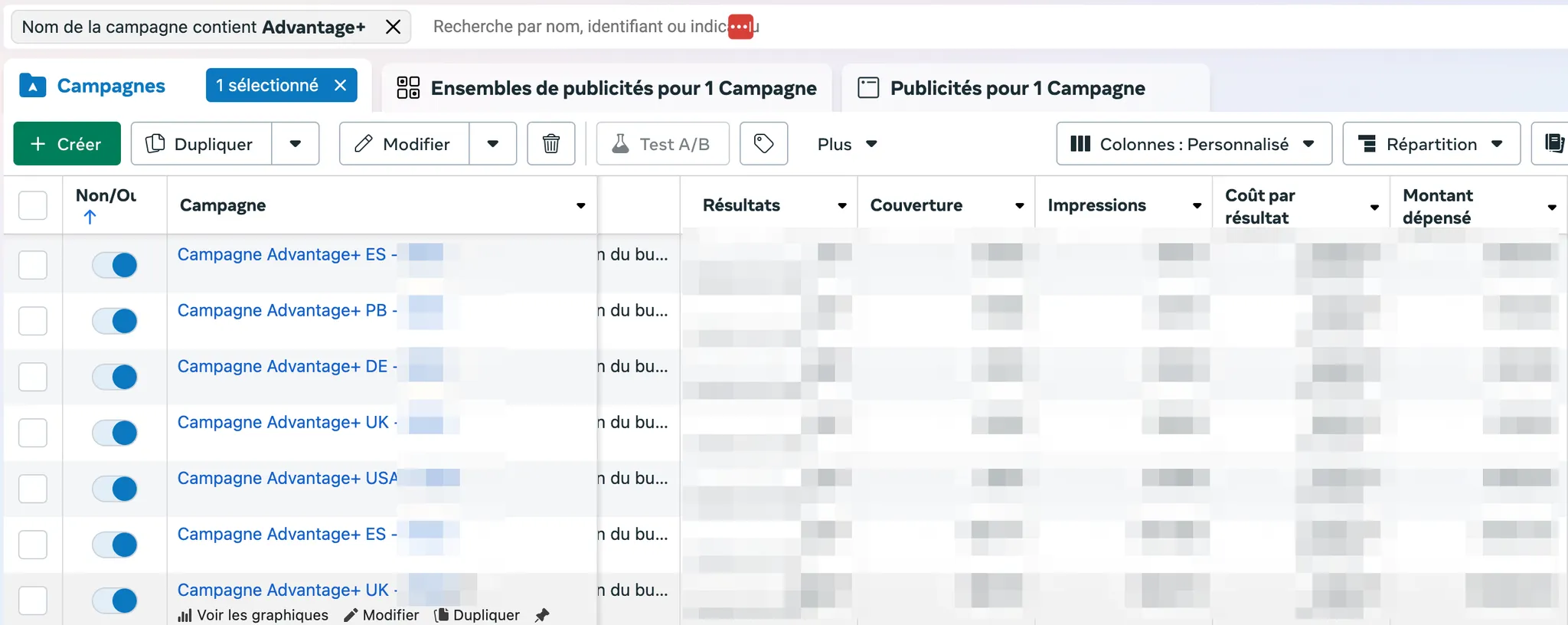
Task: Expand the Dupliquer dropdown arrow
Action: click(x=296, y=144)
